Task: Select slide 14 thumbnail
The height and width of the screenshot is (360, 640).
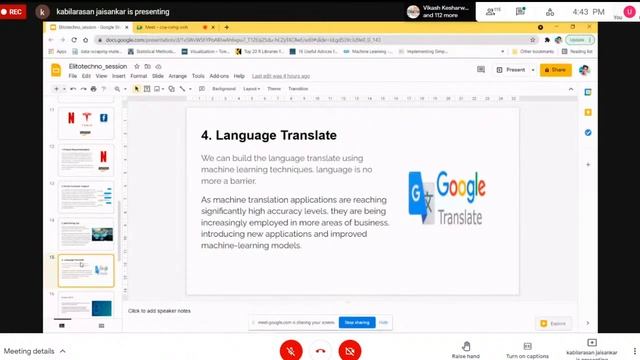Action: 86,234
